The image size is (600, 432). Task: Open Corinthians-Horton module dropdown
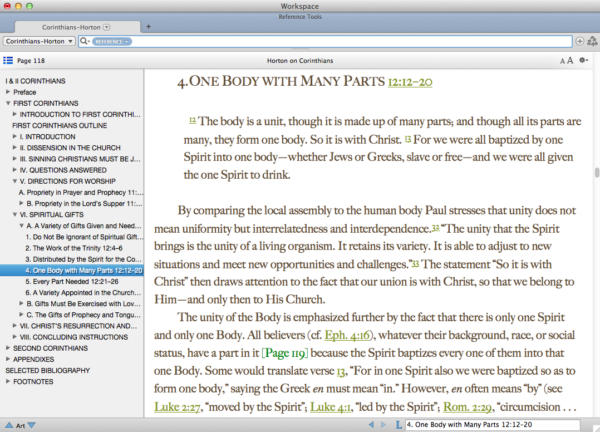click(39, 41)
